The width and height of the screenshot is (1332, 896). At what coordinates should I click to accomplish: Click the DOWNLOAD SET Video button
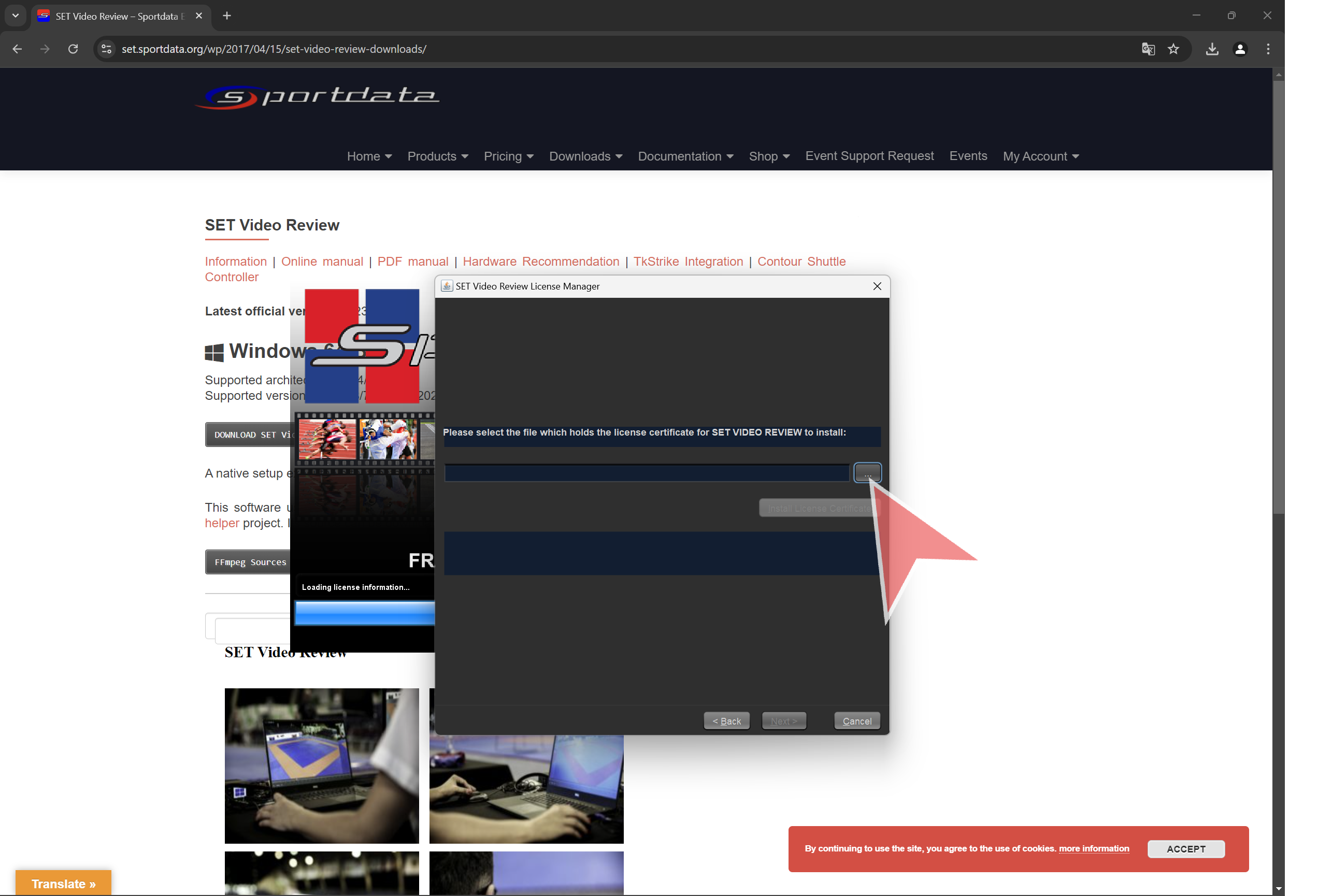248,435
